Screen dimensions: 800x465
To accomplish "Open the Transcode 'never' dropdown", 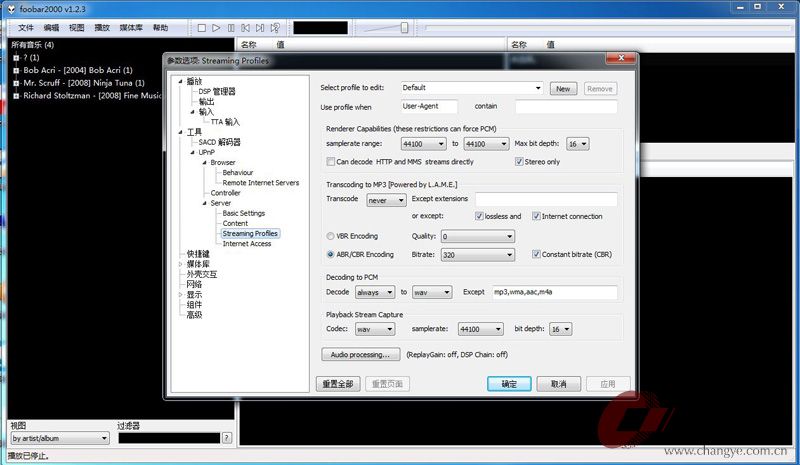I will 386,200.
